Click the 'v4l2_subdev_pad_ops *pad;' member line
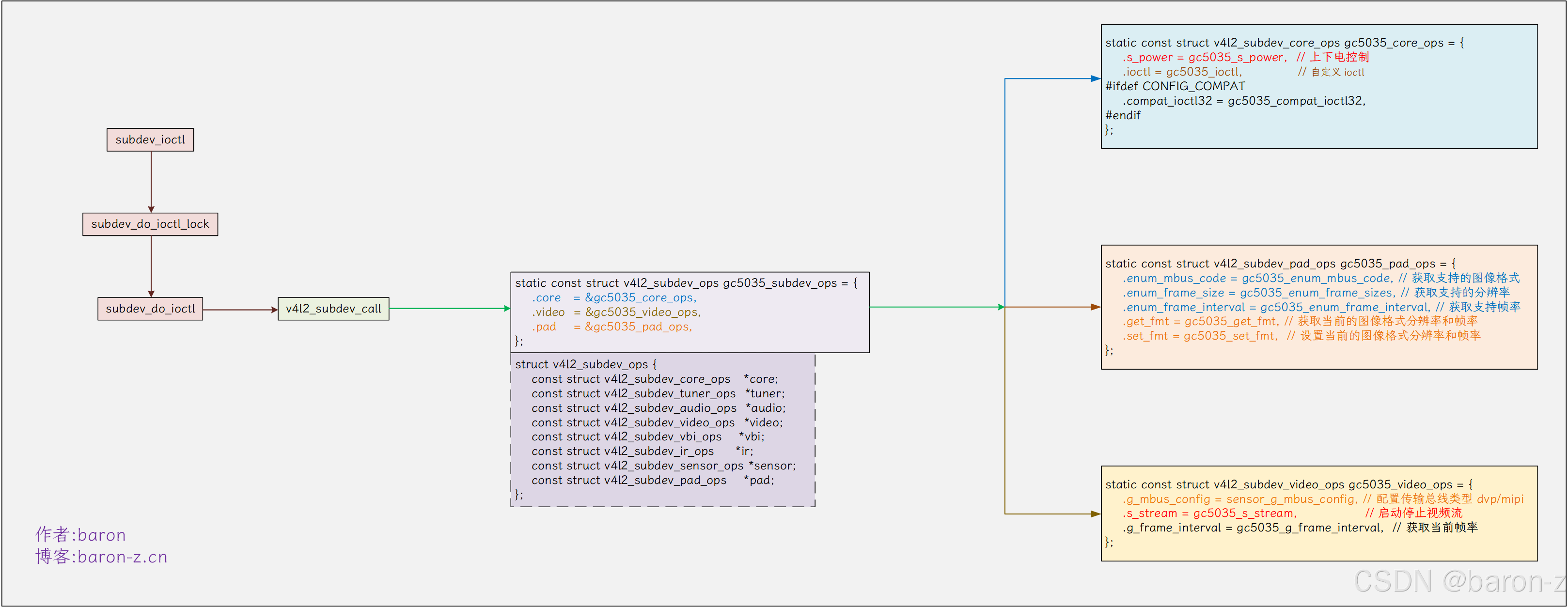Image resolution: width=1568 pixels, height=607 pixels. tap(653, 481)
